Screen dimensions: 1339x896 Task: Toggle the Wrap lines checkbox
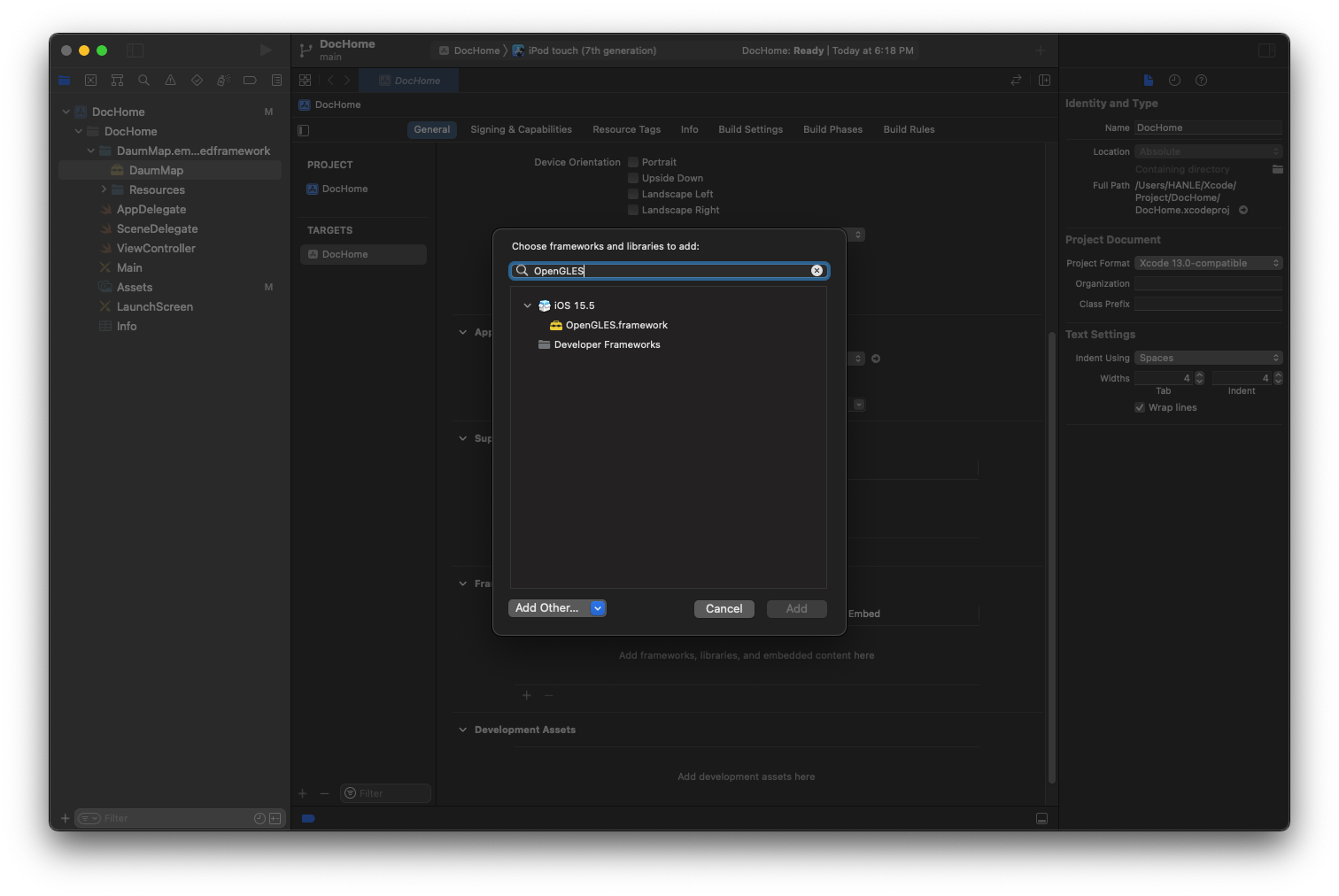pos(1140,407)
